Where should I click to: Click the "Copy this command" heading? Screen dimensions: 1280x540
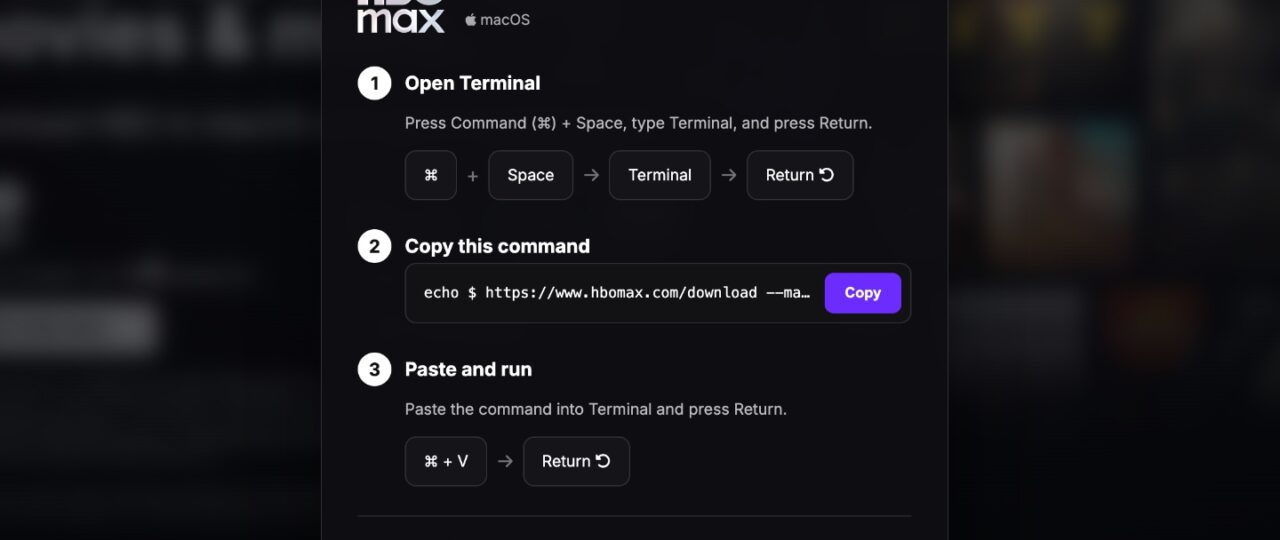pyautogui.click(x=497, y=246)
